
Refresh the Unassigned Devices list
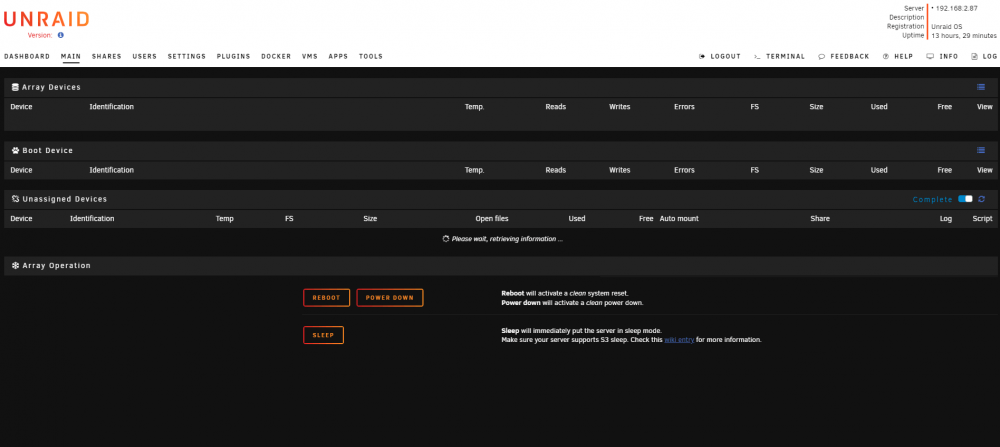[x=982, y=199]
